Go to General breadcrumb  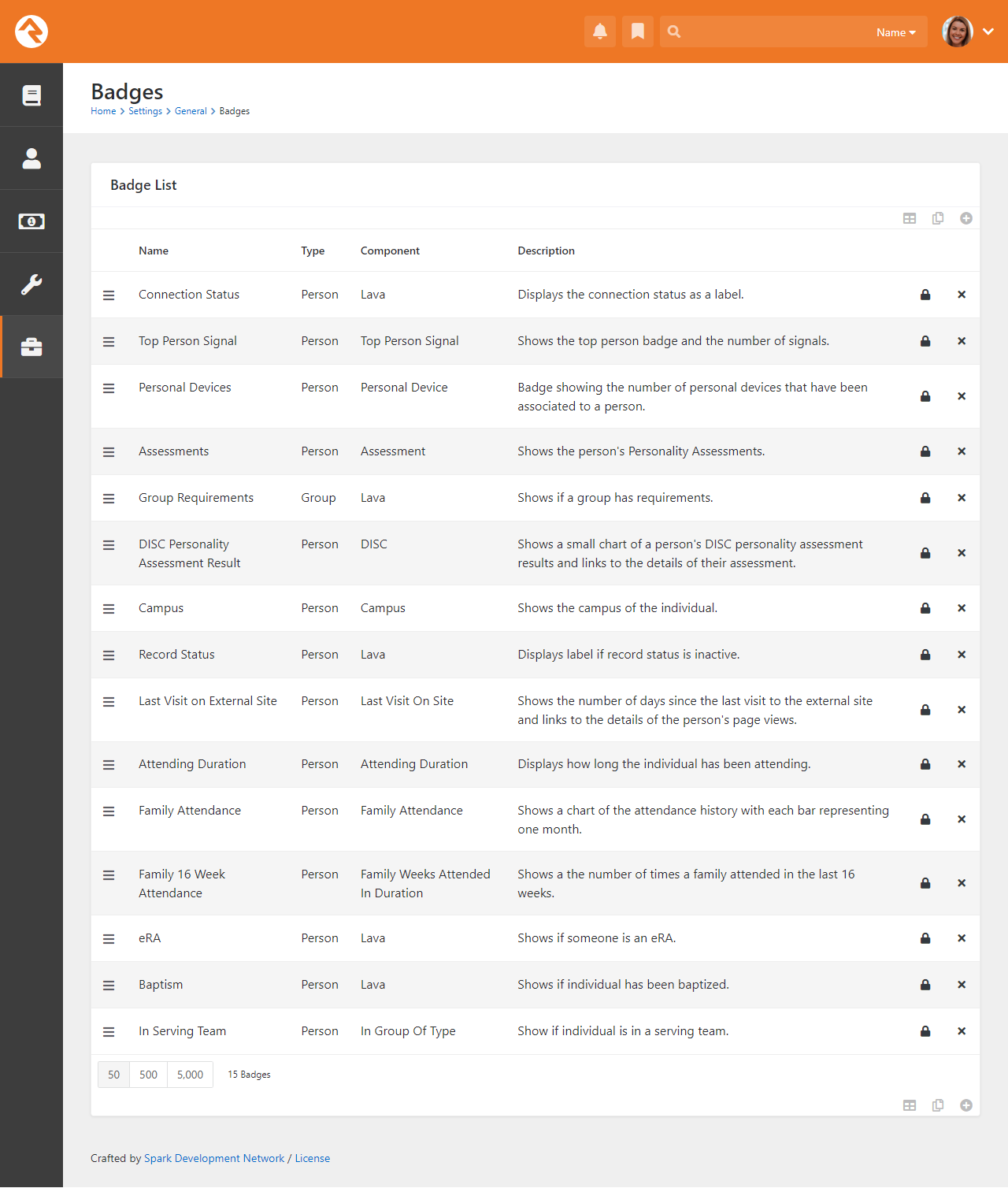[x=191, y=111]
